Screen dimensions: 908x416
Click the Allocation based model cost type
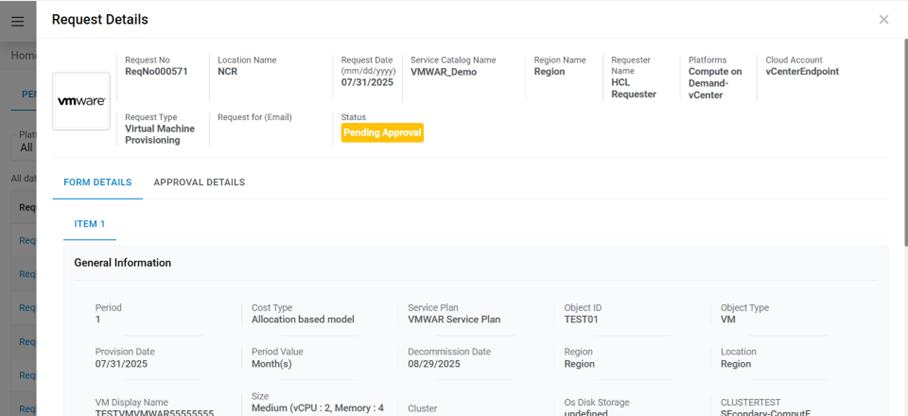click(303, 320)
